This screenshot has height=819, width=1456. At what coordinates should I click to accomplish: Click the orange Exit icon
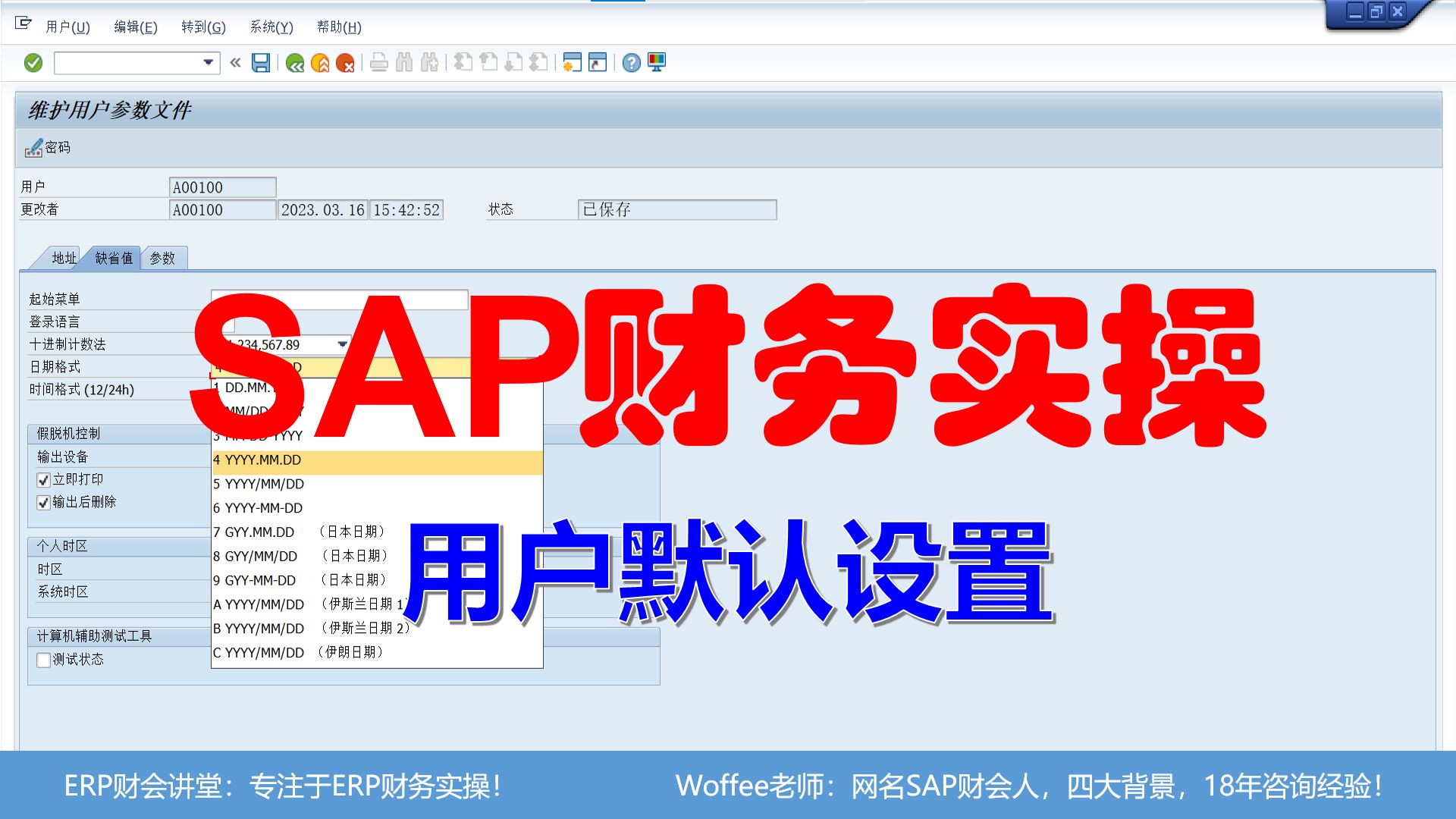(320, 63)
